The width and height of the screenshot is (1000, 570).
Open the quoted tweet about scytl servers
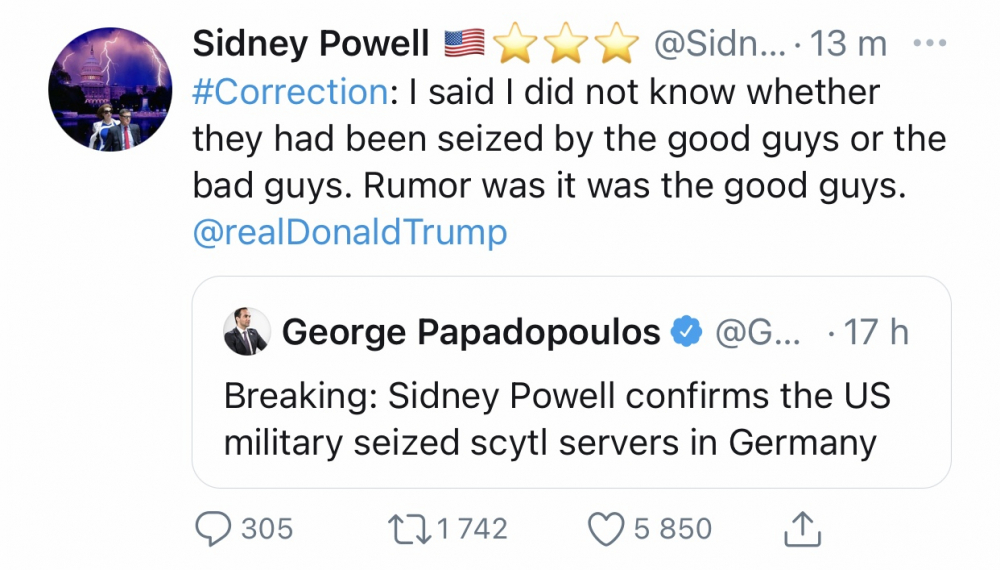pyautogui.click(x=556, y=418)
